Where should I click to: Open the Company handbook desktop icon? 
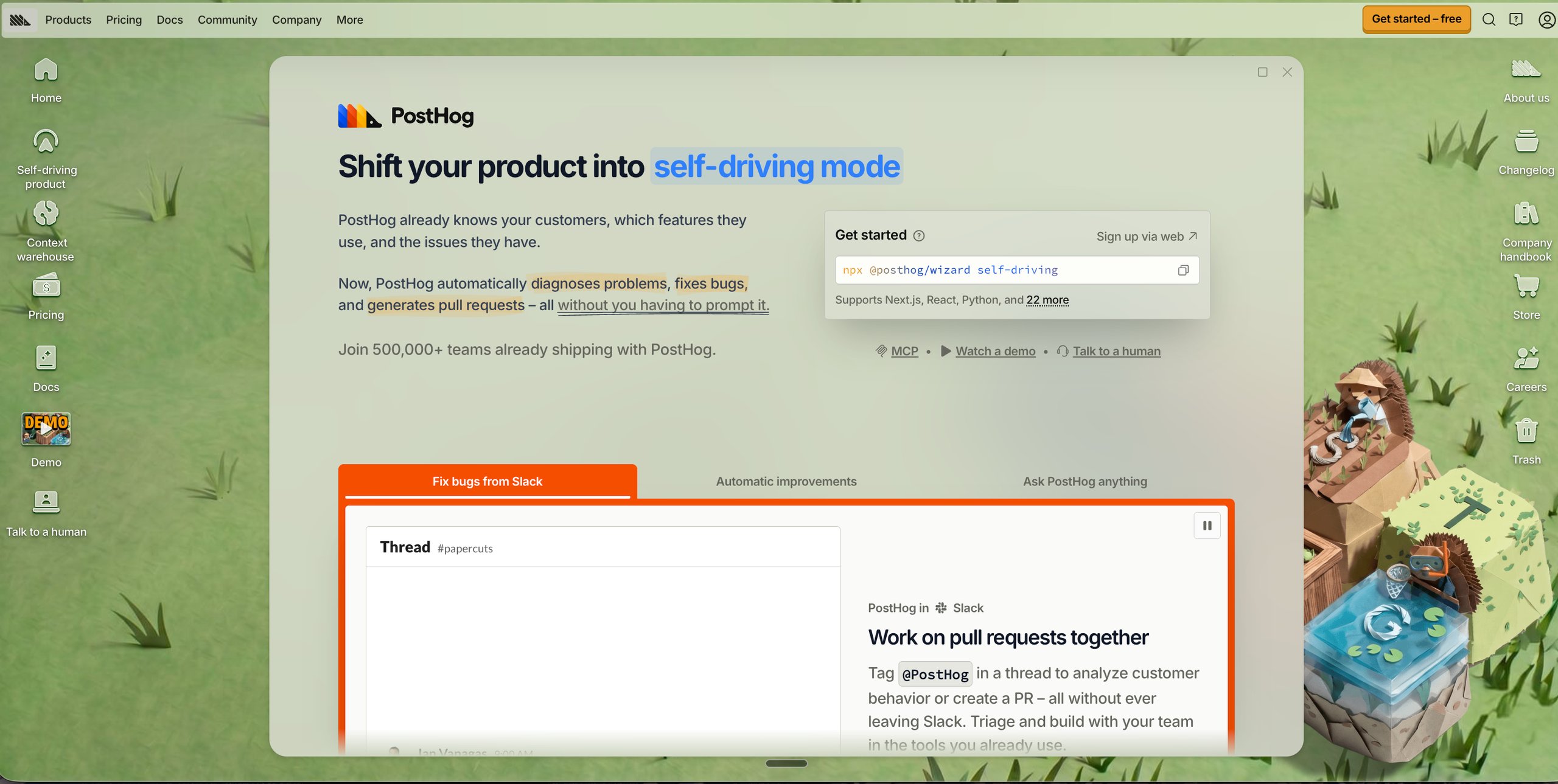tap(1526, 232)
